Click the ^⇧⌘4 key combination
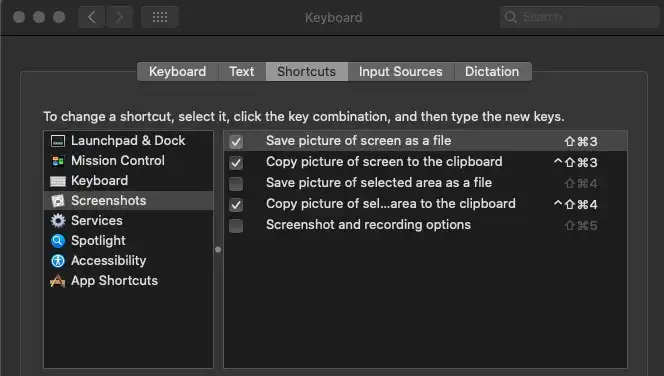 coord(575,205)
